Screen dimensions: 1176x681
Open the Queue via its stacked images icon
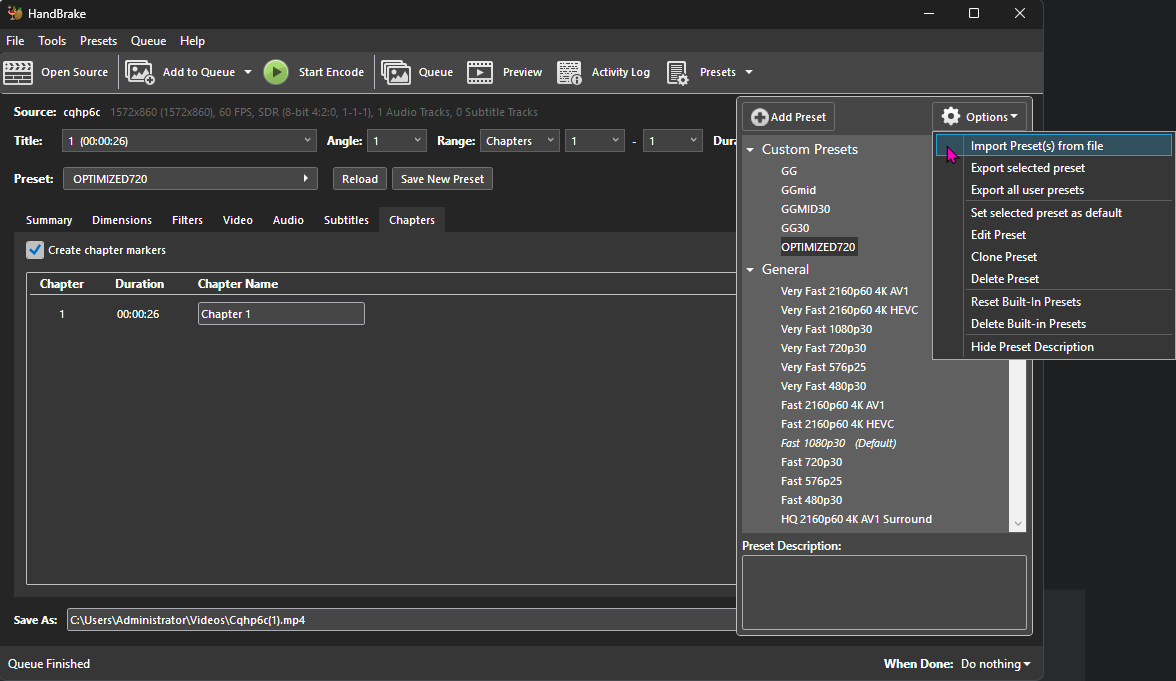pyautogui.click(x=396, y=72)
